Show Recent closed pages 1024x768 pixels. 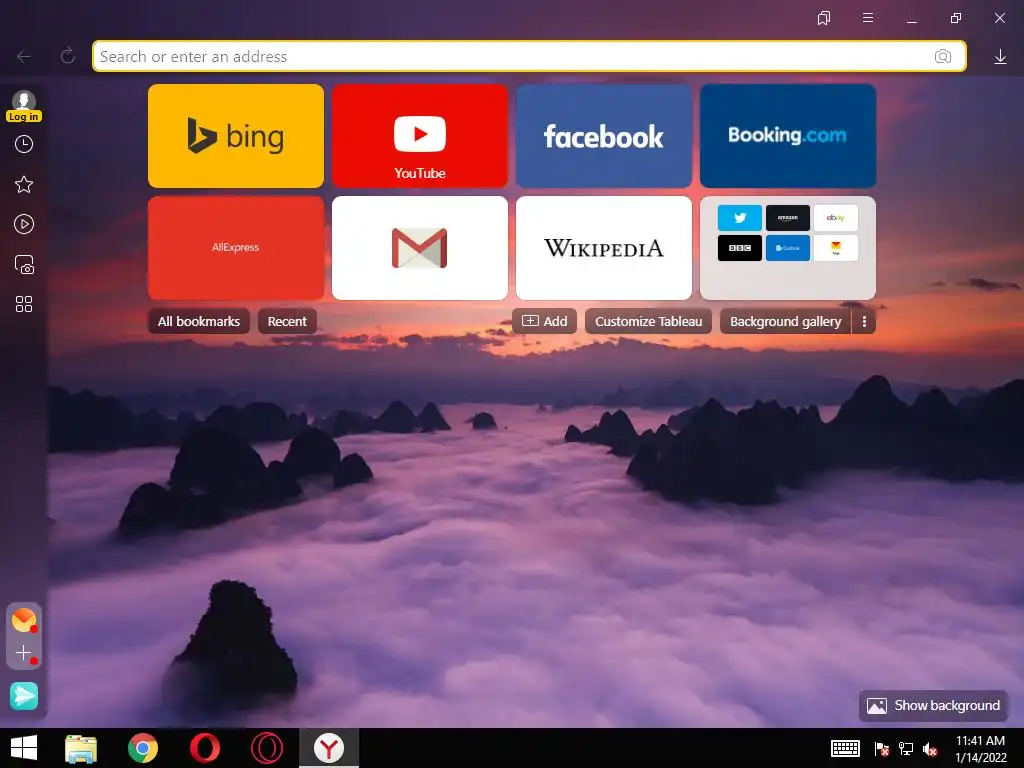[287, 321]
